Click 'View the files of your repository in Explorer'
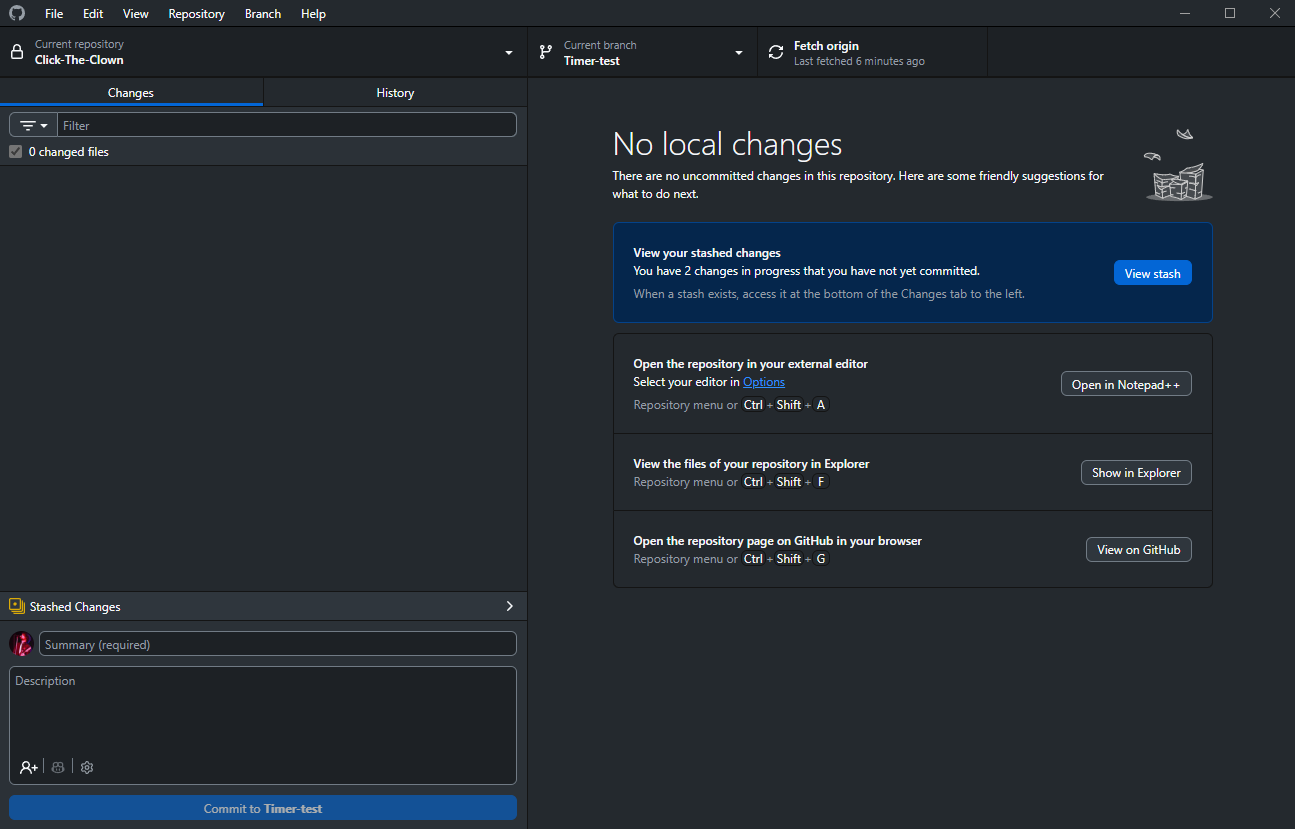The image size is (1295, 829). (751, 464)
